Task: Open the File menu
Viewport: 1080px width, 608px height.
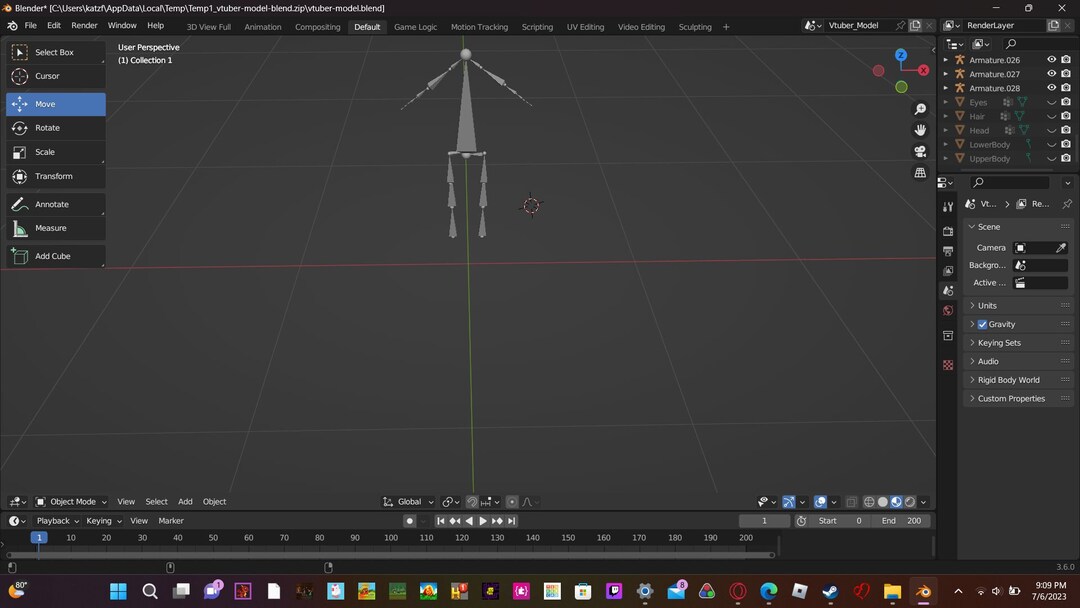Action: click(30, 25)
